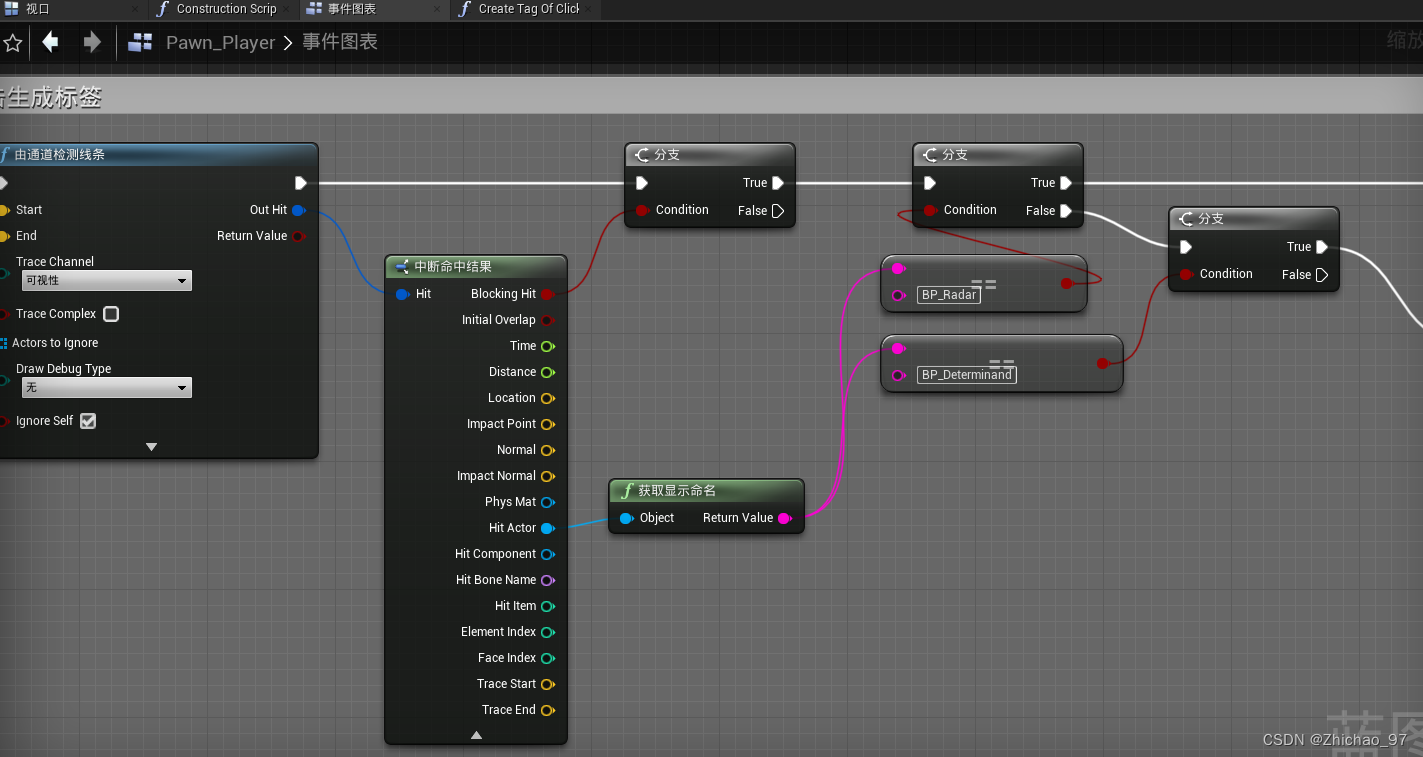Click the favorites star icon in toolbar
This screenshot has height=757, width=1423.
click(13, 43)
